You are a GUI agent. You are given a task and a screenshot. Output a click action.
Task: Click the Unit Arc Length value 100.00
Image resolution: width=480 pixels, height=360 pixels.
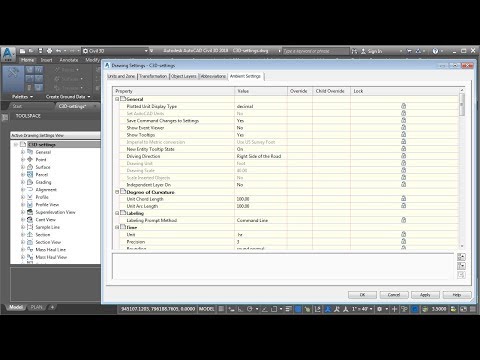pyautogui.click(x=243, y=206)
